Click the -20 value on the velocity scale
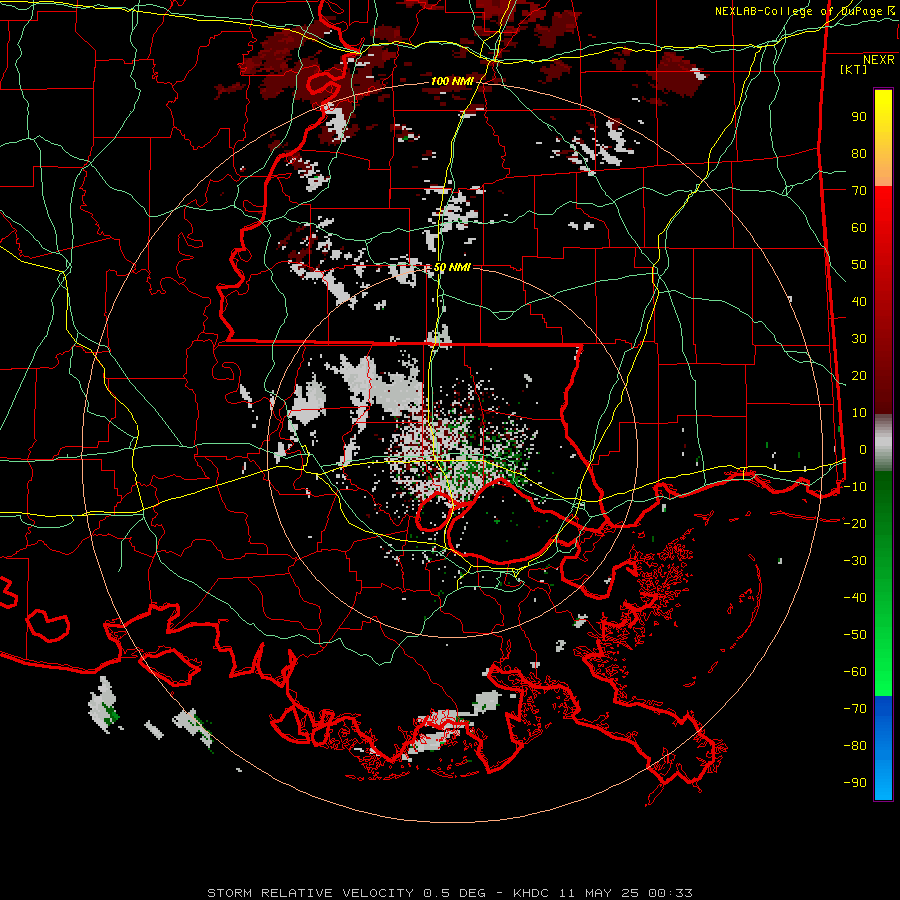The width and height of the screenshot is (900, 900). 855,524
